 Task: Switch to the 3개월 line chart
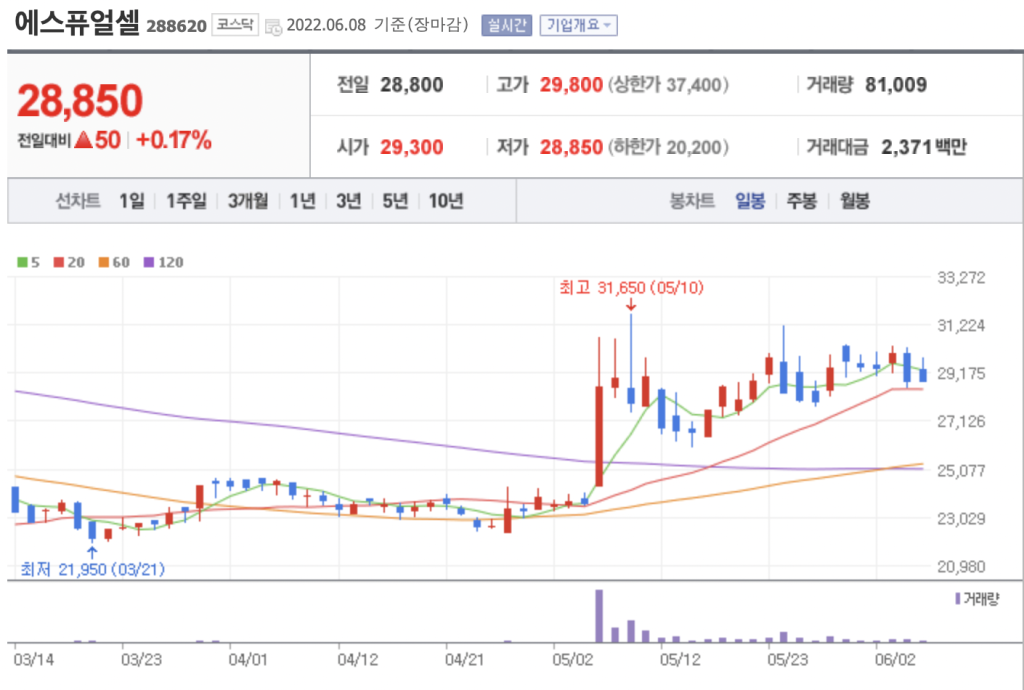coord(247,201)
